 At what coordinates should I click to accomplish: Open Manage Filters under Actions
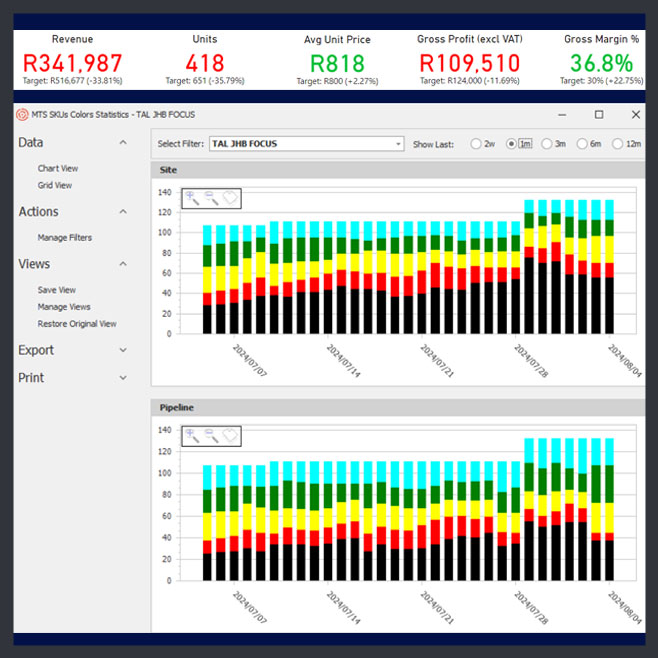(x=65, y=238)
